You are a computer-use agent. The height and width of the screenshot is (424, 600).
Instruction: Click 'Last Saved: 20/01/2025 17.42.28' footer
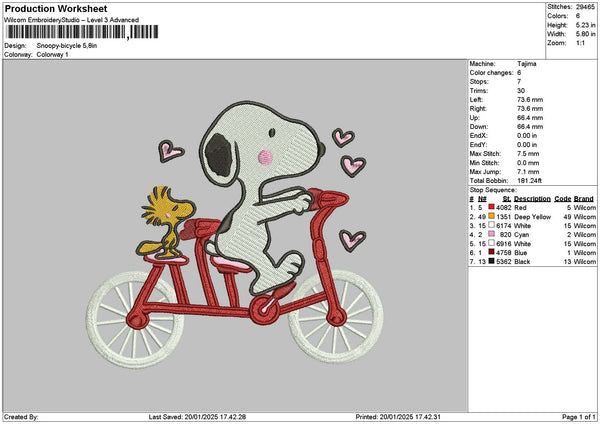pos(197,417)
